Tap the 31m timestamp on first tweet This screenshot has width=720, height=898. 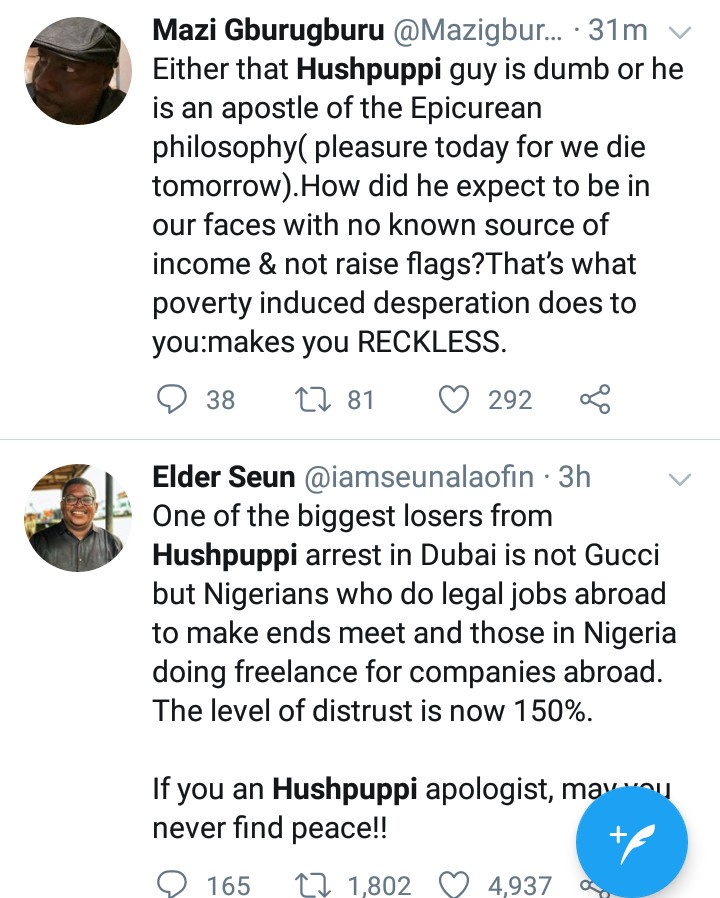tap(618, 32)
